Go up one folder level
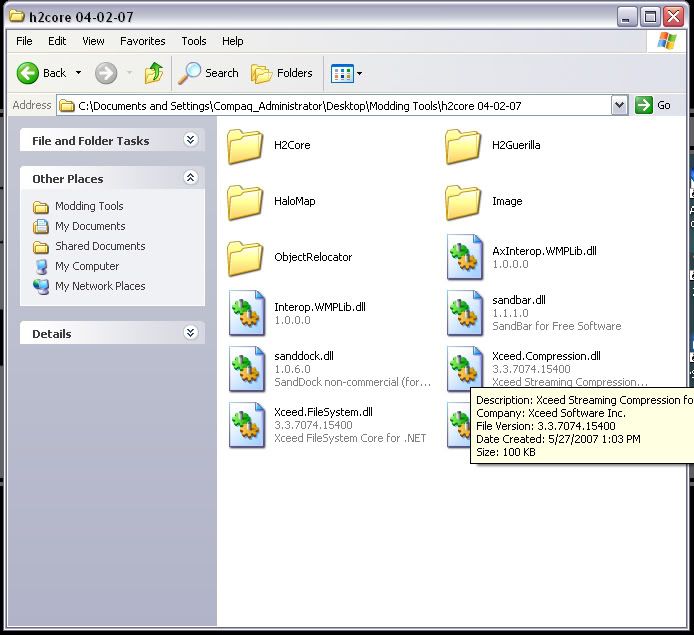 click(154, 73)
